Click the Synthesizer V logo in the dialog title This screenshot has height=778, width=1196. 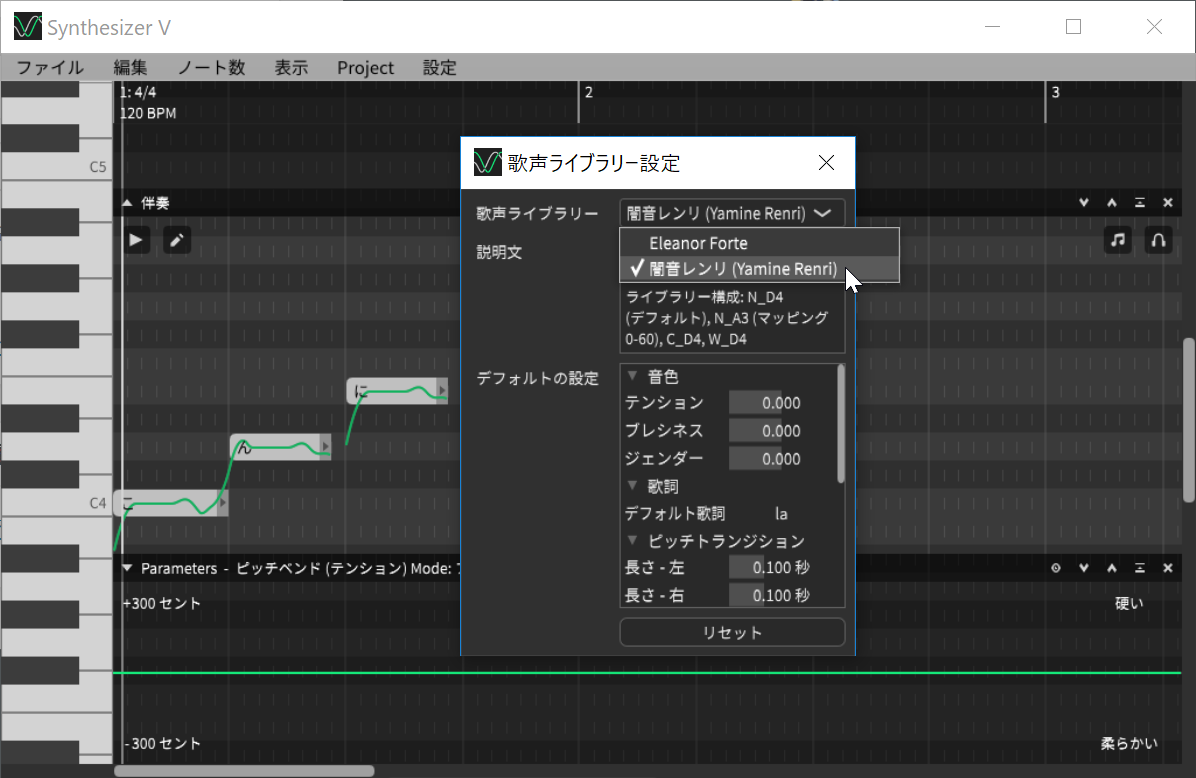[487, 162]
